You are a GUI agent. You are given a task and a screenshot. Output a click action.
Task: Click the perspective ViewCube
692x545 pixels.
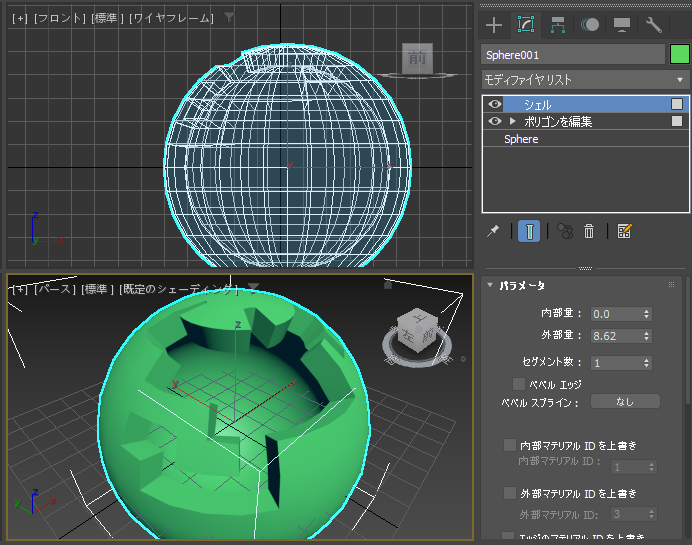(417, 329)
